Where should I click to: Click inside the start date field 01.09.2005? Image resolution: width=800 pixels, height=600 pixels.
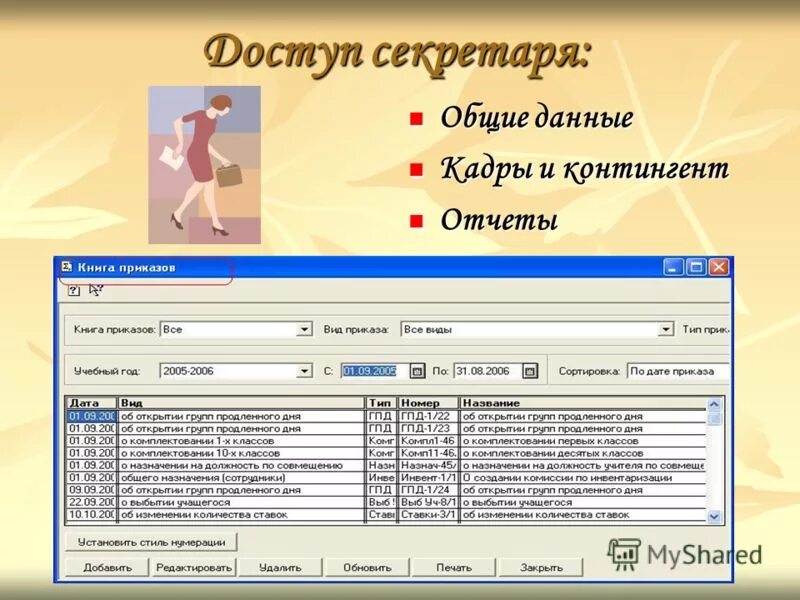373,369
